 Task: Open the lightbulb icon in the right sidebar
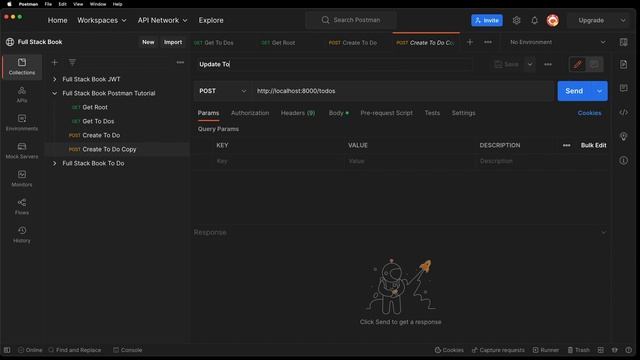point(623,136)
